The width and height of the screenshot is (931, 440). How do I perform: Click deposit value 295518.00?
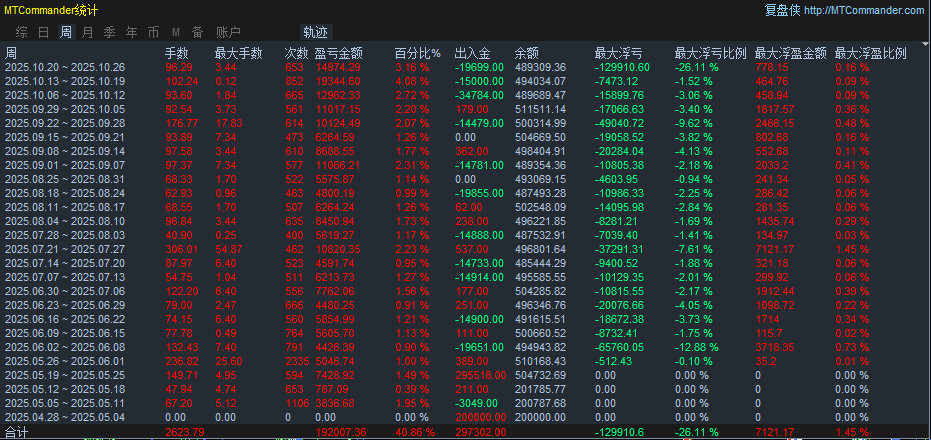(x=480, y=375)
